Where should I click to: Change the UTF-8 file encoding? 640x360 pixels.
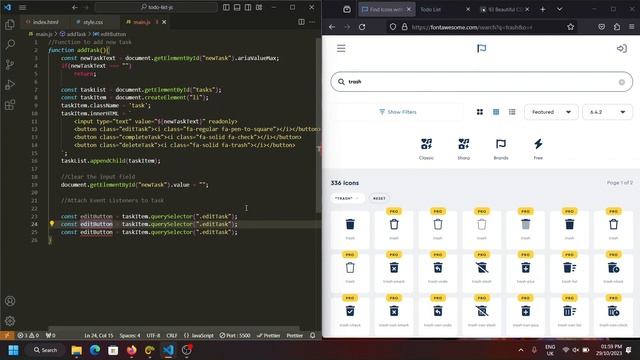click(153, 336)
